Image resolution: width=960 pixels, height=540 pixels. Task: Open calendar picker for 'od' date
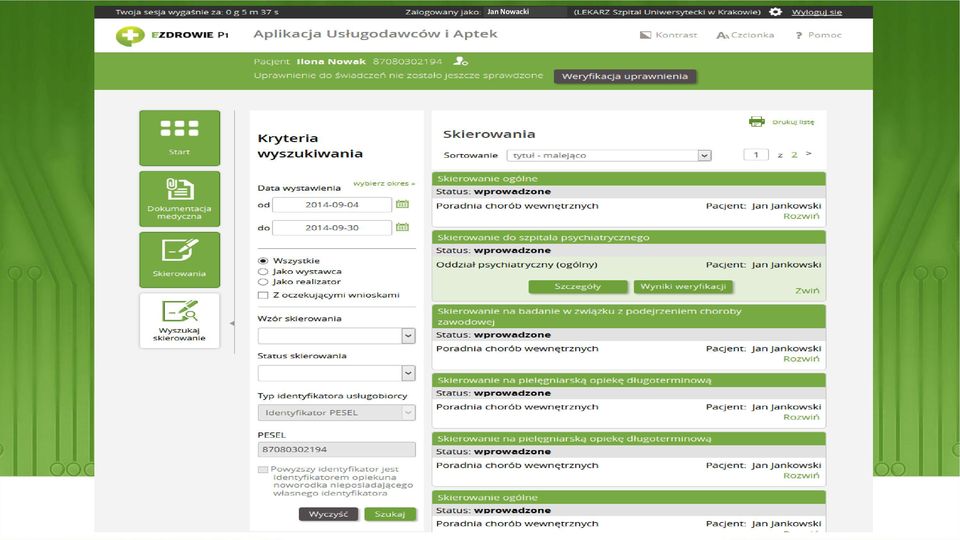pos(402,204)
